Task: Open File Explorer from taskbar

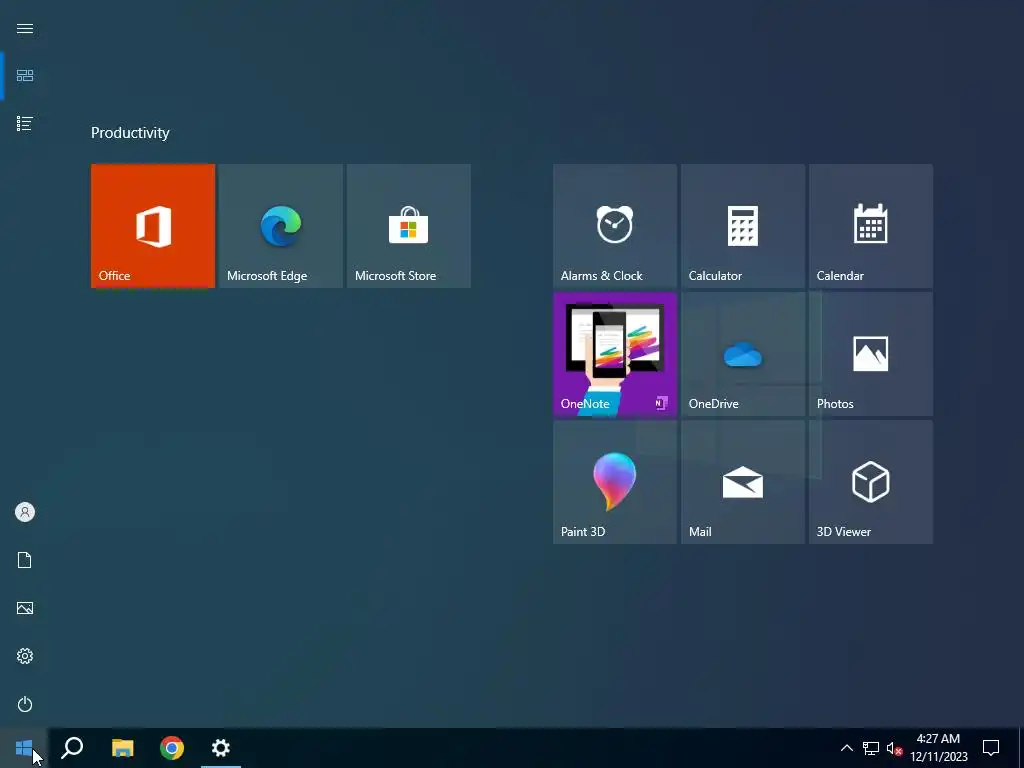Action: point(122,748)
